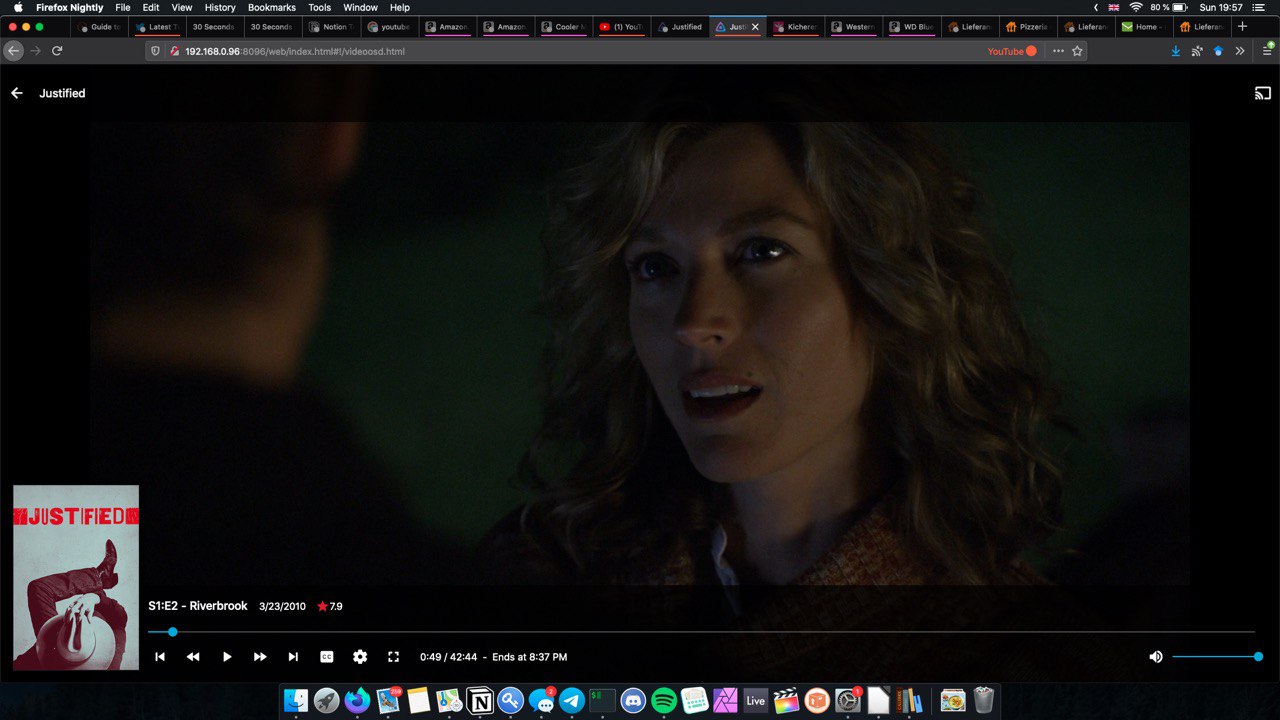Open Discord from the dock

tap(633, 700)
